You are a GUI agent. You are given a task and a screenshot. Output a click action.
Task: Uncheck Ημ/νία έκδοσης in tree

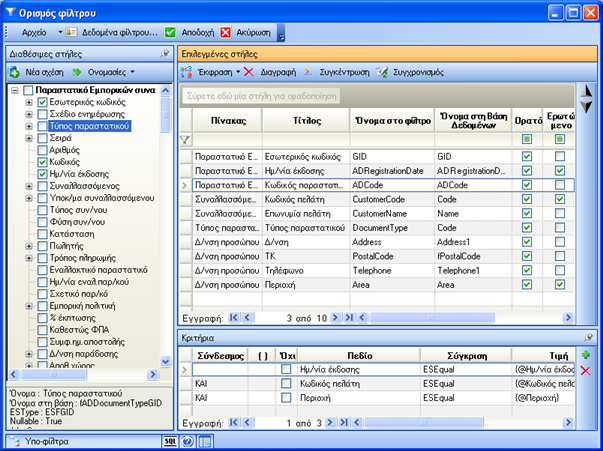[42, 174]
